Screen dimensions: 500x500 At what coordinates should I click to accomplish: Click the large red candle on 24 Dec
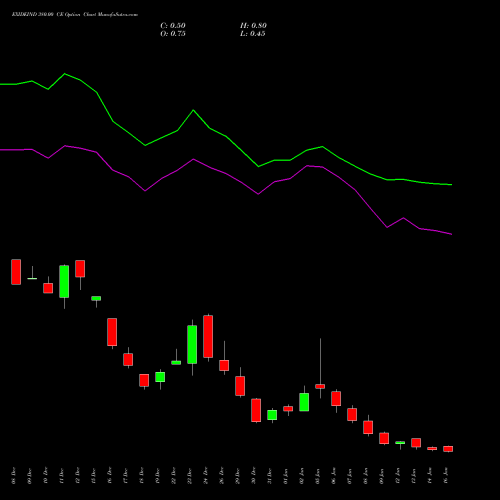[x=208, y=336]
